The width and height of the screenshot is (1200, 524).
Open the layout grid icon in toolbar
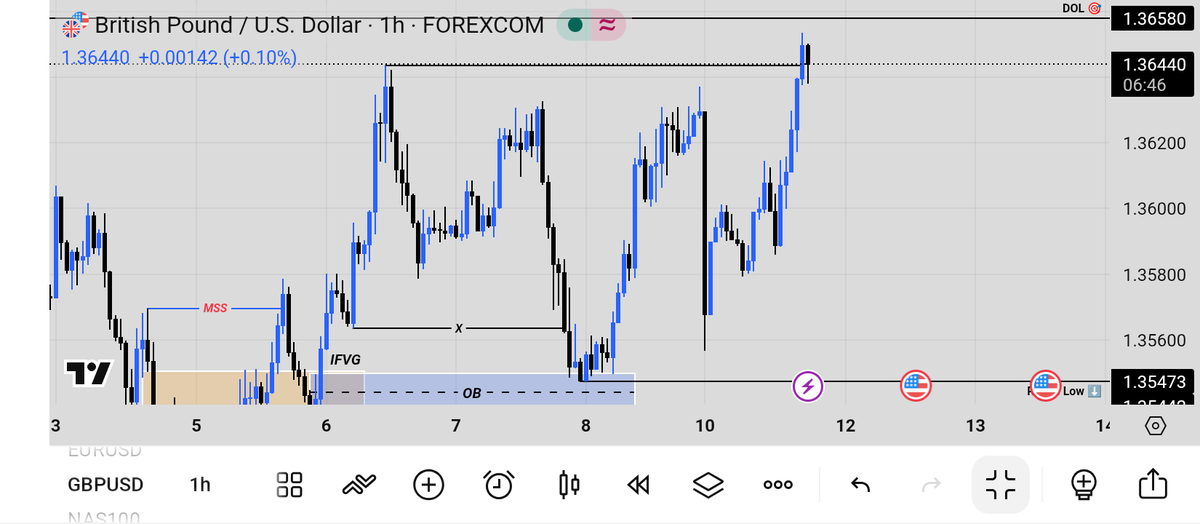pyautogui.click(x=290, y=485)
